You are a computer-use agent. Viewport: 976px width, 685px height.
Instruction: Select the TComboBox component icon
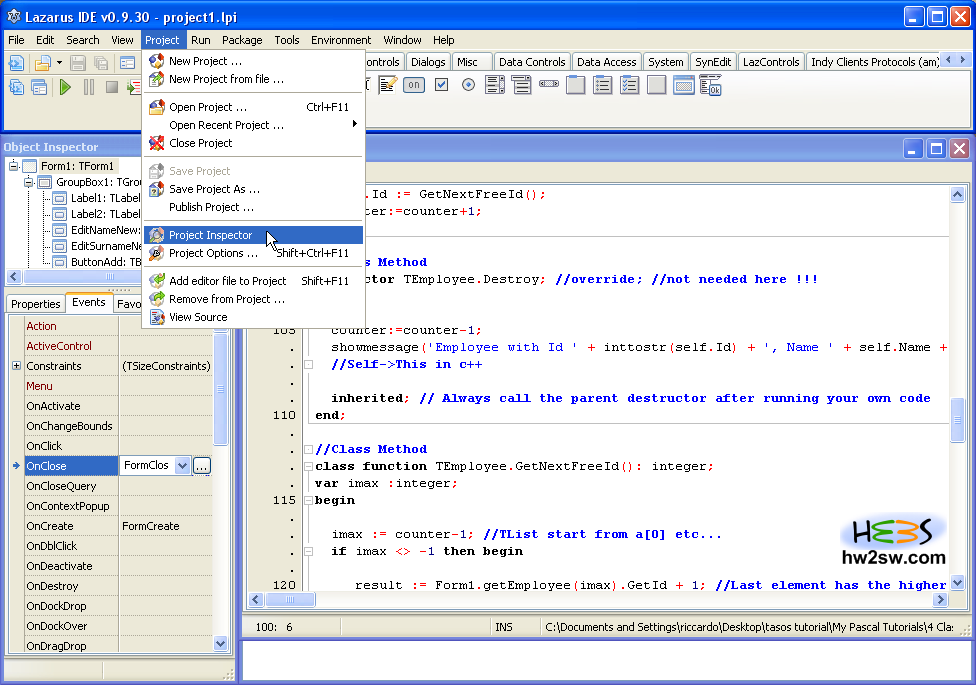click(522, 85)
